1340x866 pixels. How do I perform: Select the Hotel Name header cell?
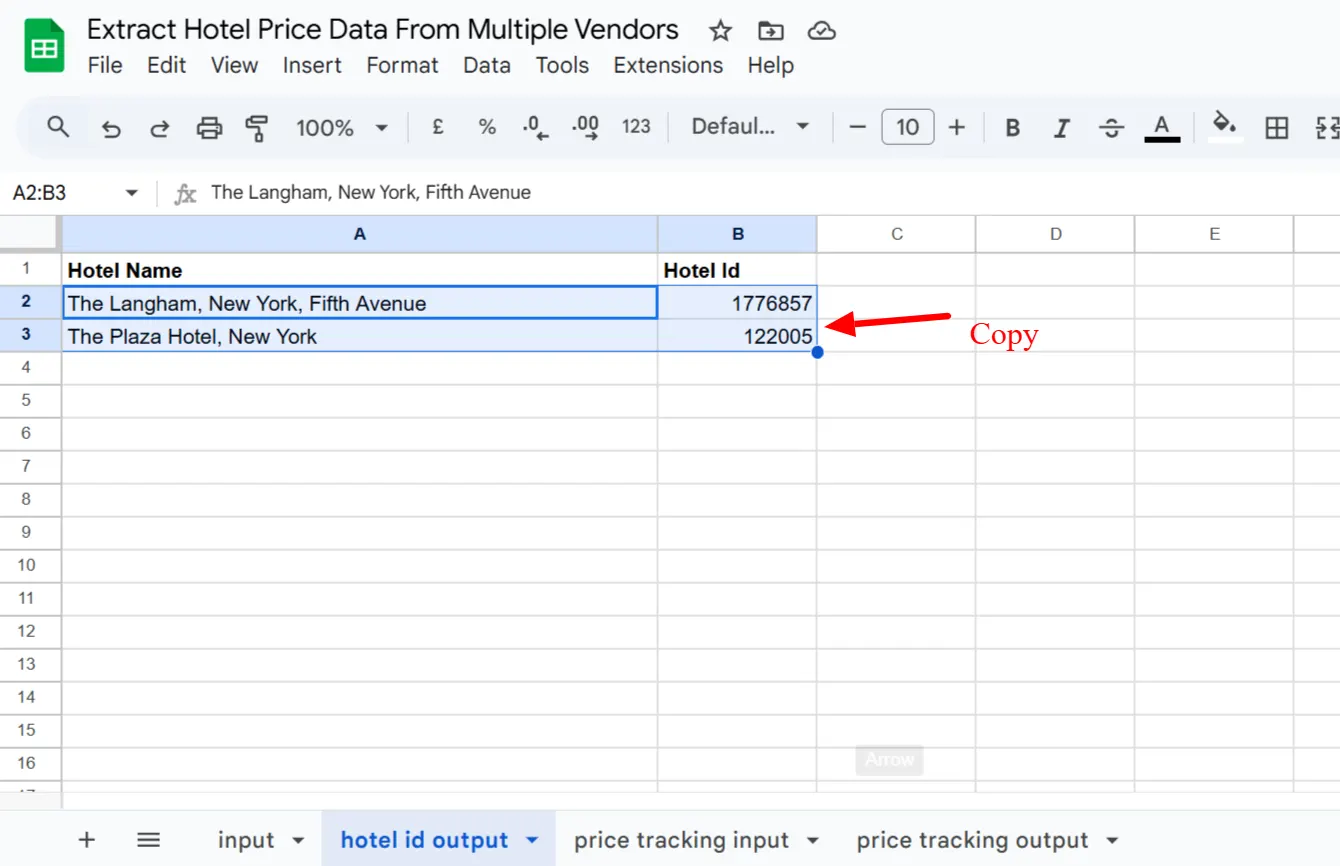pyautogui.click(x=360, y=270)
